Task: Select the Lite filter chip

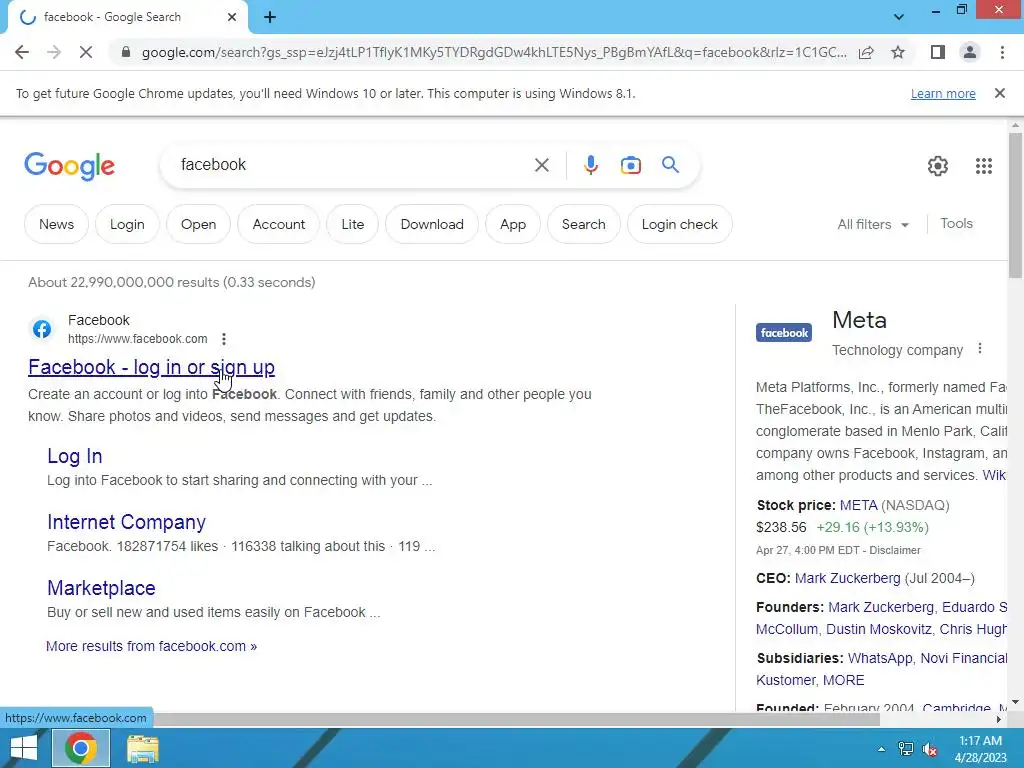Action: pos(353,224)
